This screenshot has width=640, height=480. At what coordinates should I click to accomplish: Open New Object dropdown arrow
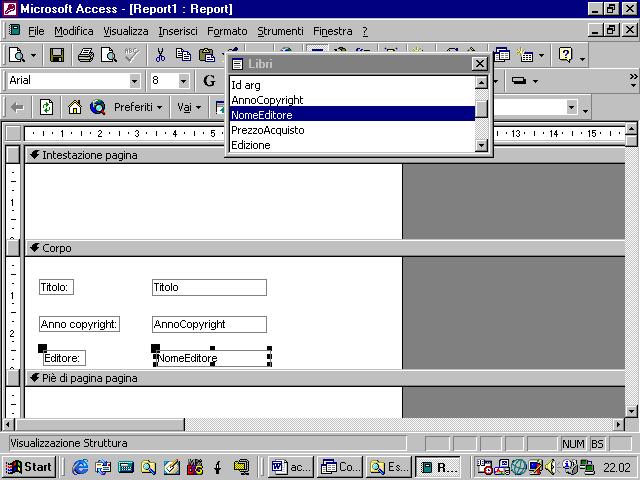click(541, 55)
